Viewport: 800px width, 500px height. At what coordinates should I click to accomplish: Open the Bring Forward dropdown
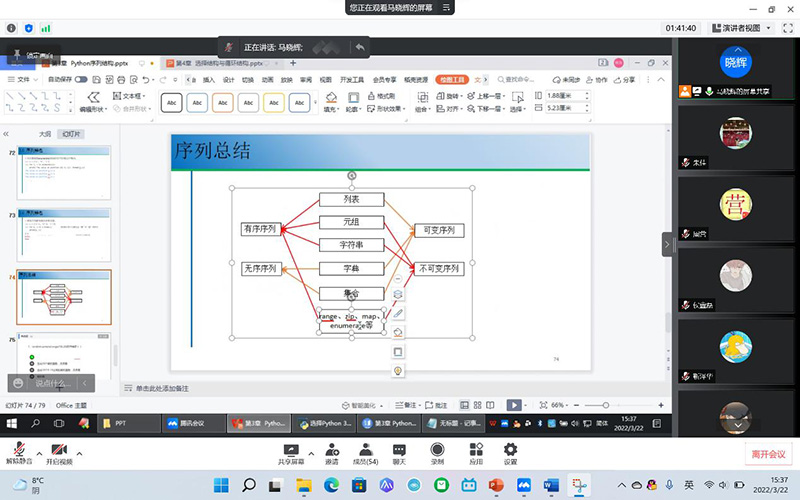[486, 96]
